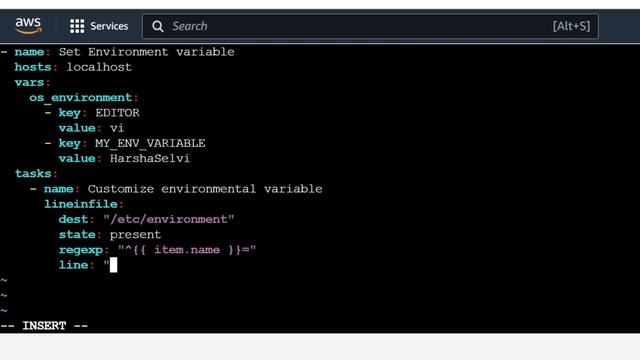Image resolution: width=640 pixels, height=360 pixels.
Task: Click the 'present' state value
Action: click(x=135, y=235)
